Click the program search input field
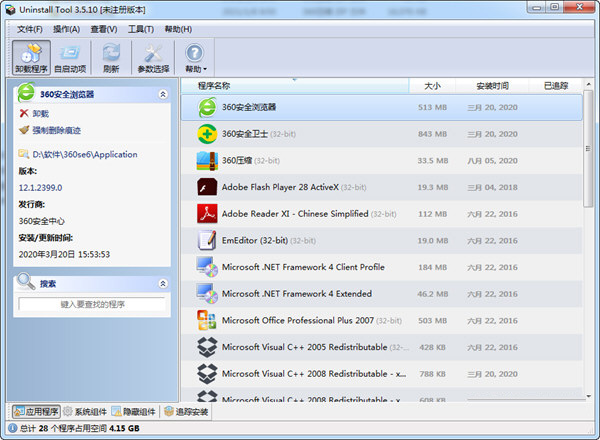Viewport: 600px width, 440px height. [92, 304]
